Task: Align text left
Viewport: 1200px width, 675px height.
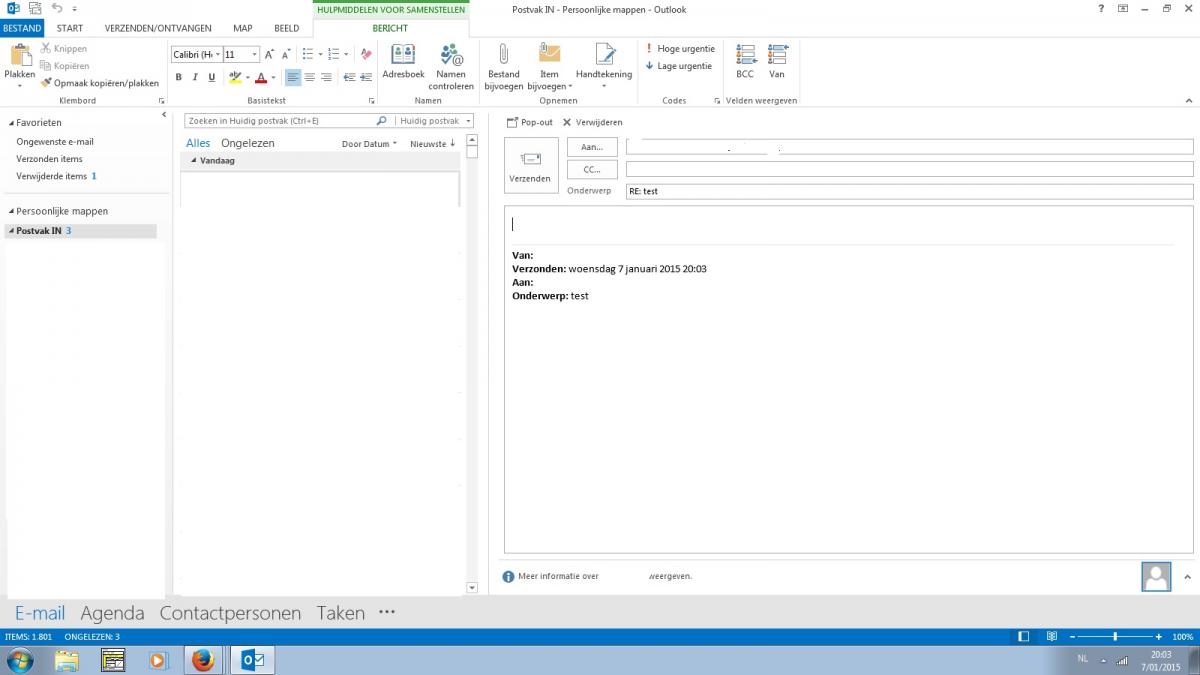Action: pos(293,77)
